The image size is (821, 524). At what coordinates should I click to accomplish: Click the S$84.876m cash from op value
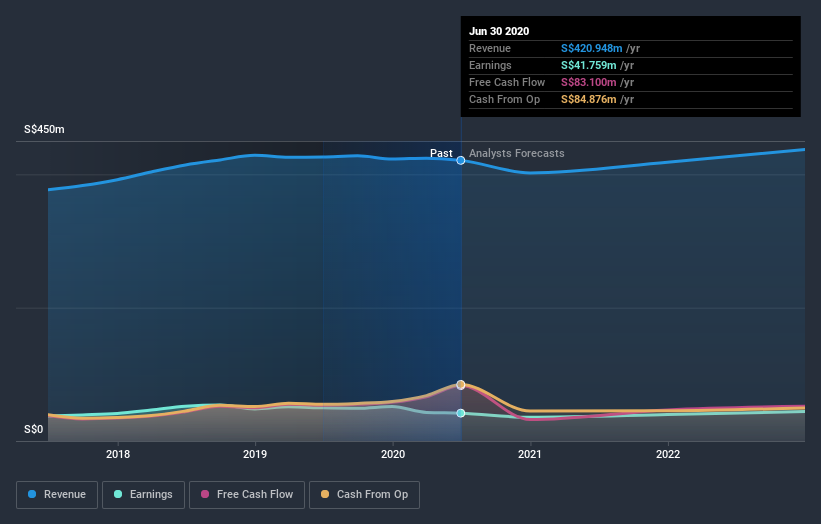[x=589, y=99]
